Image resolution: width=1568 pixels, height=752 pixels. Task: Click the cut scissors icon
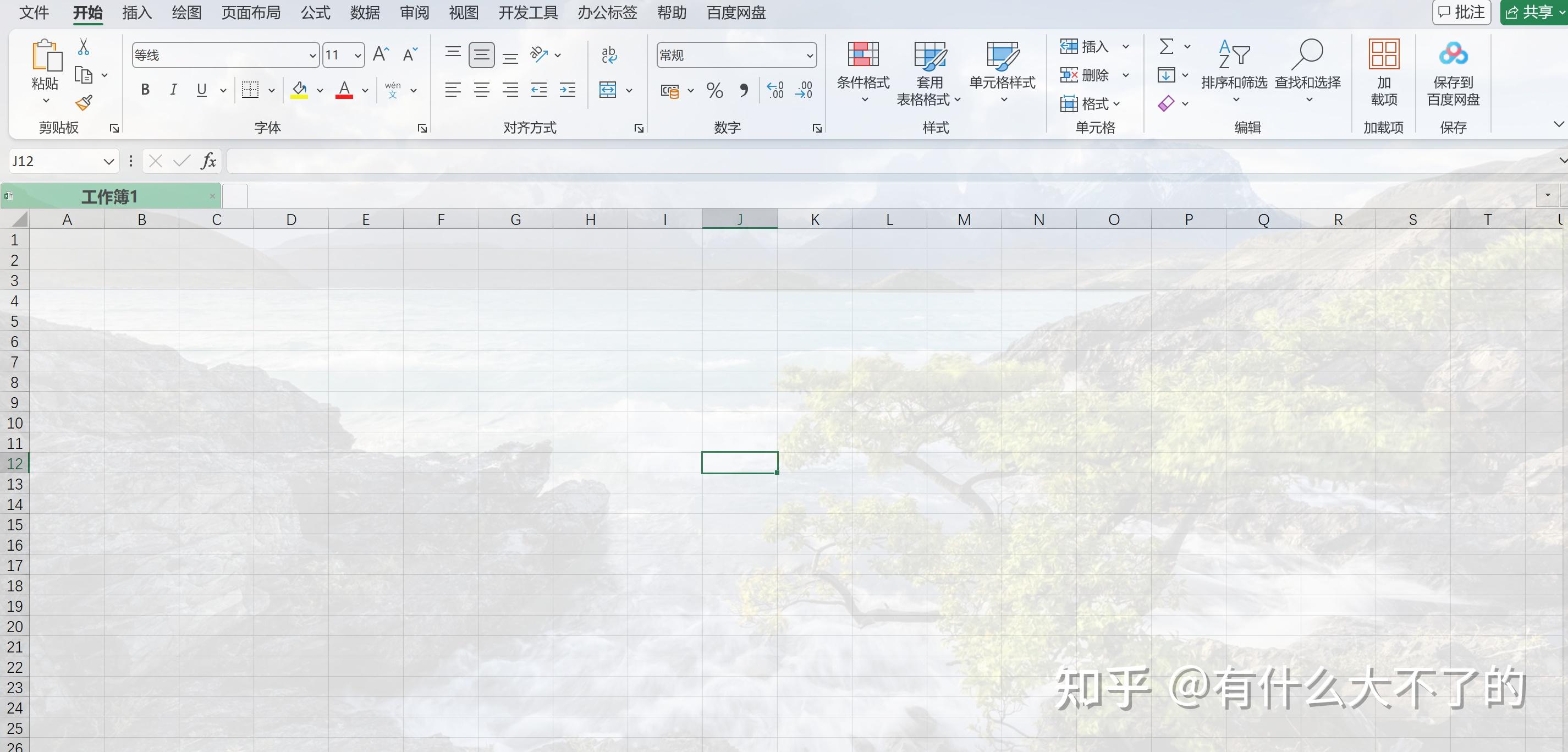(84, 47)
